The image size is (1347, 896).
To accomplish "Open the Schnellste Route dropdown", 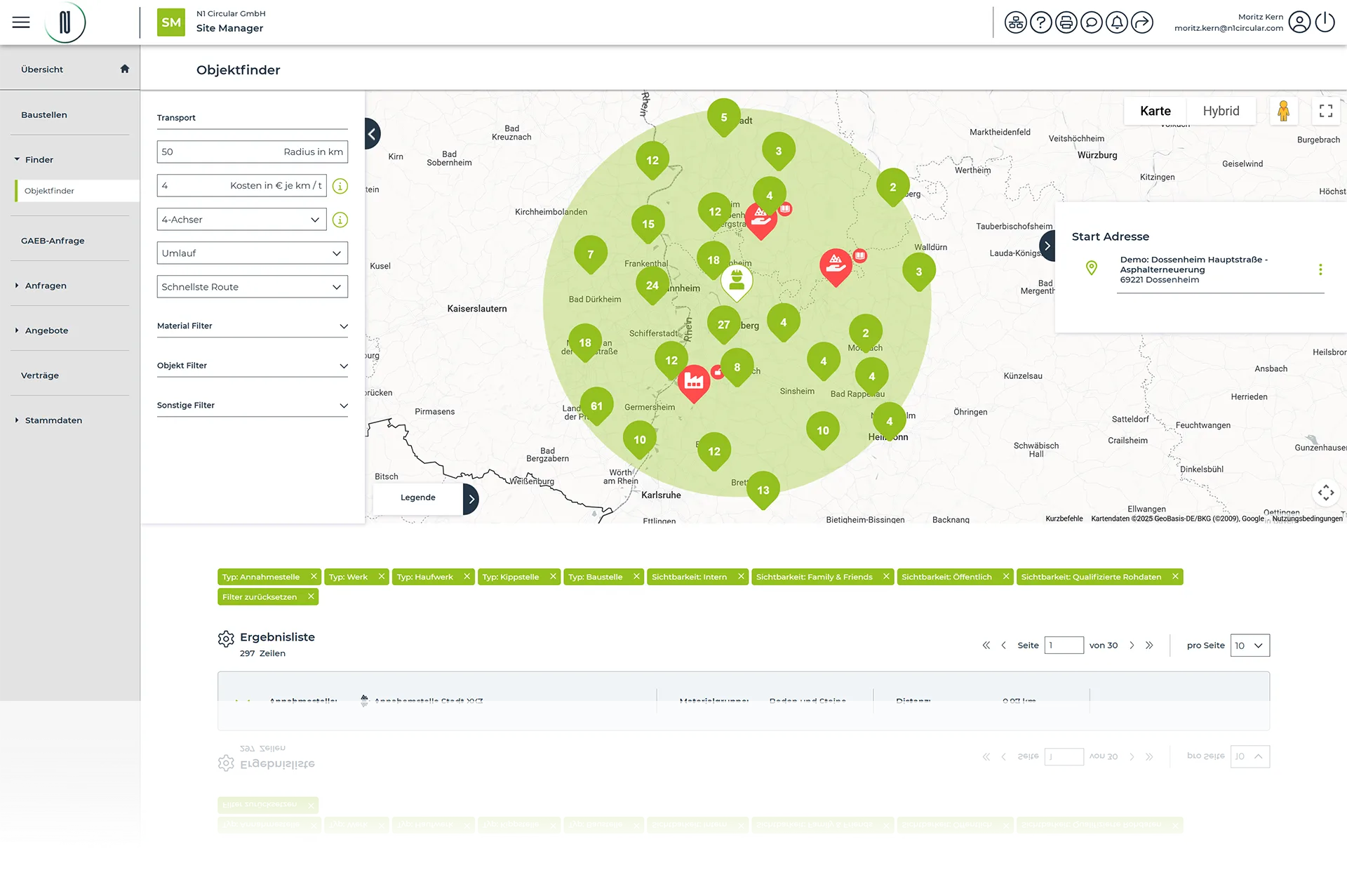I will 253,287.
